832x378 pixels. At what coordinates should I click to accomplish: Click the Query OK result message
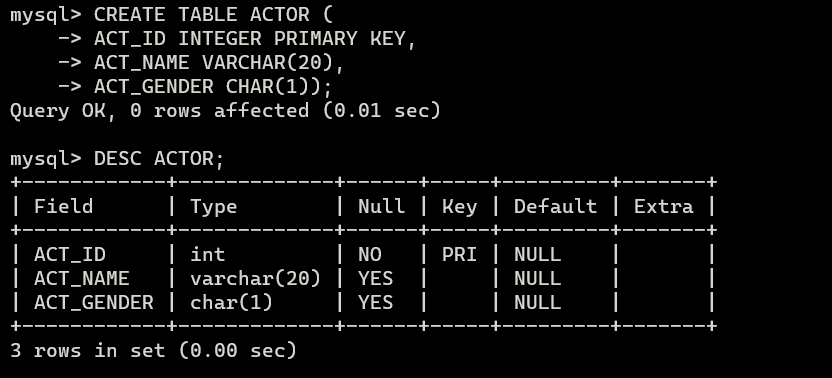coord(226,110)
